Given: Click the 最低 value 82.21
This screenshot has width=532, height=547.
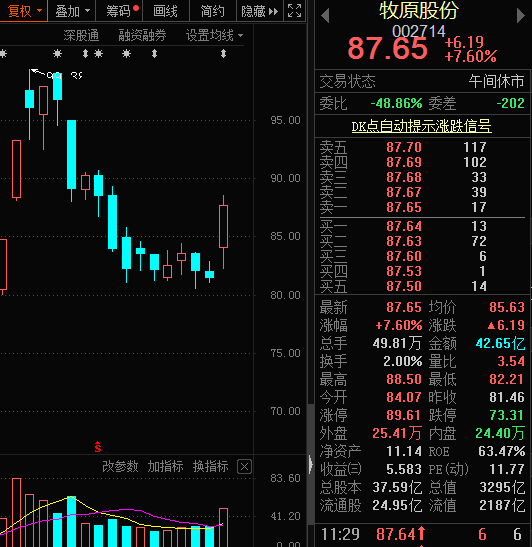Looking at the screenshot, I should click(507, 379).
